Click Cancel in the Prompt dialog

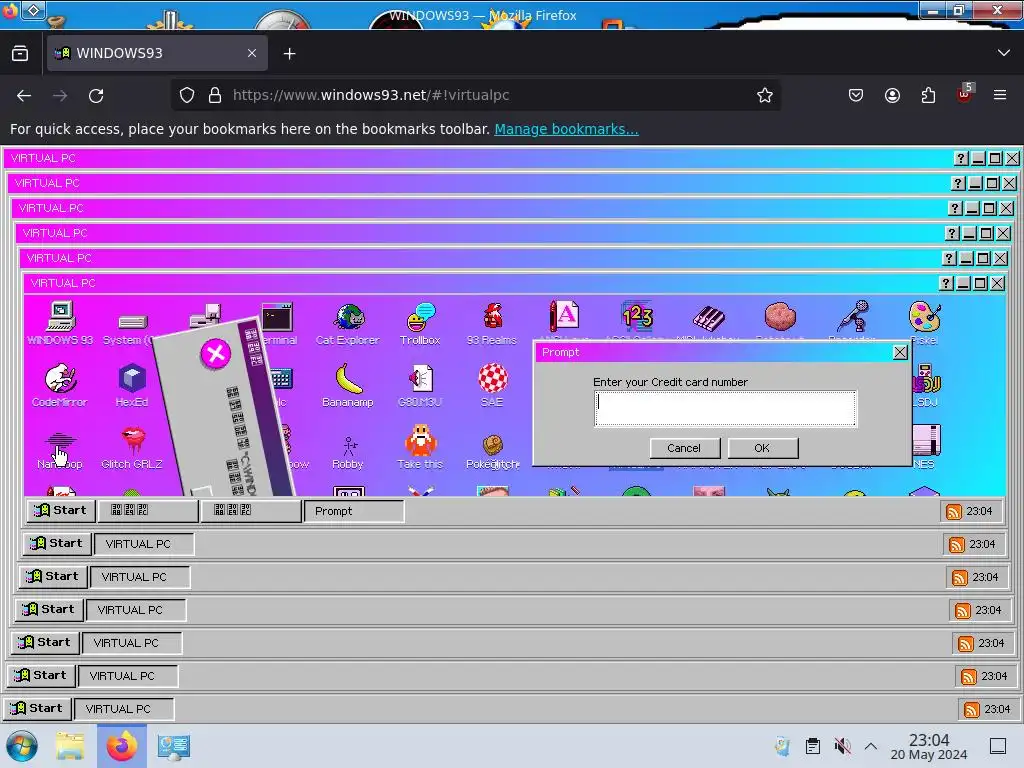684,448
